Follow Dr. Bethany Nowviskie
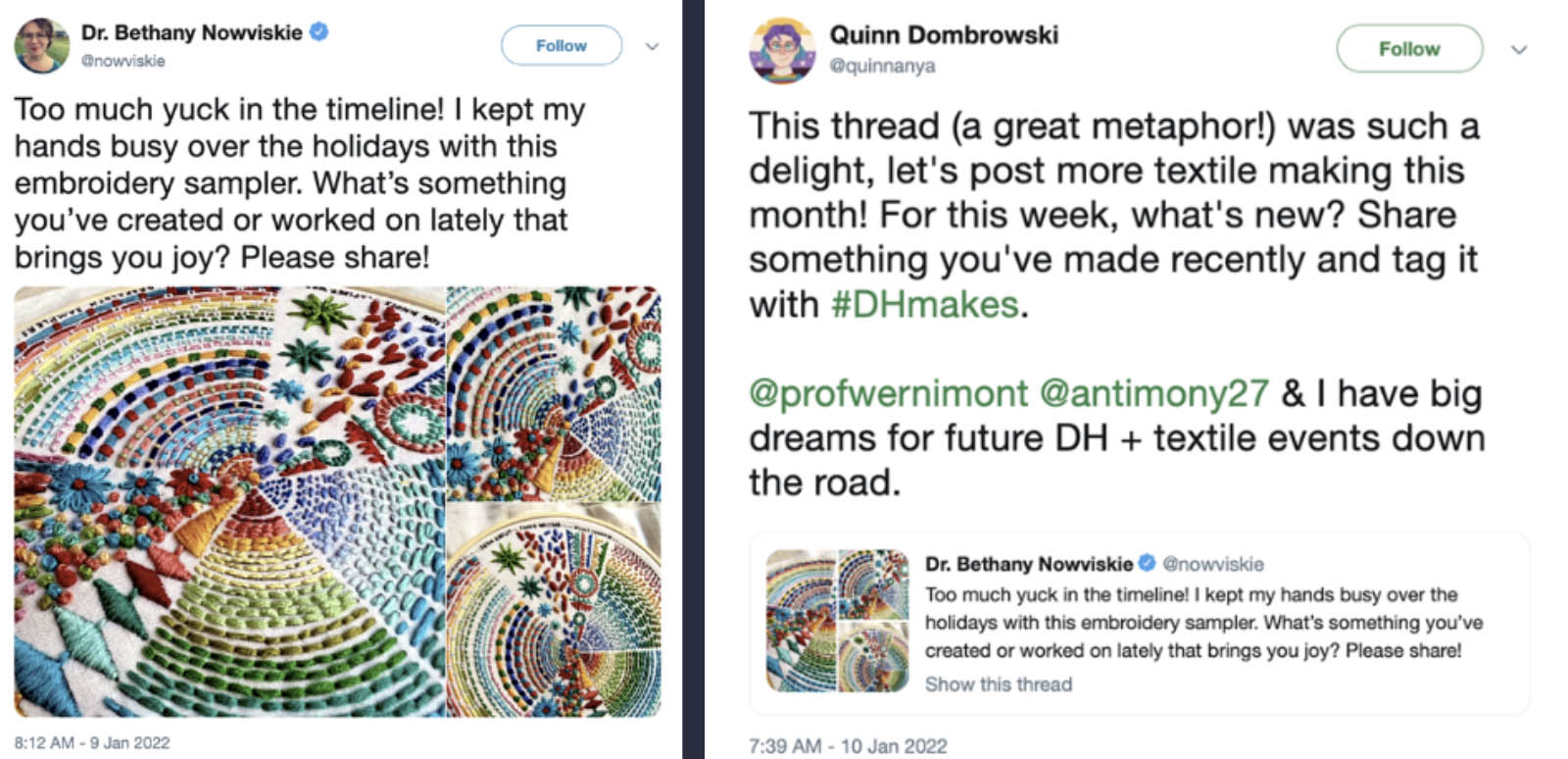1568x759 pixels. coord(561,45)
